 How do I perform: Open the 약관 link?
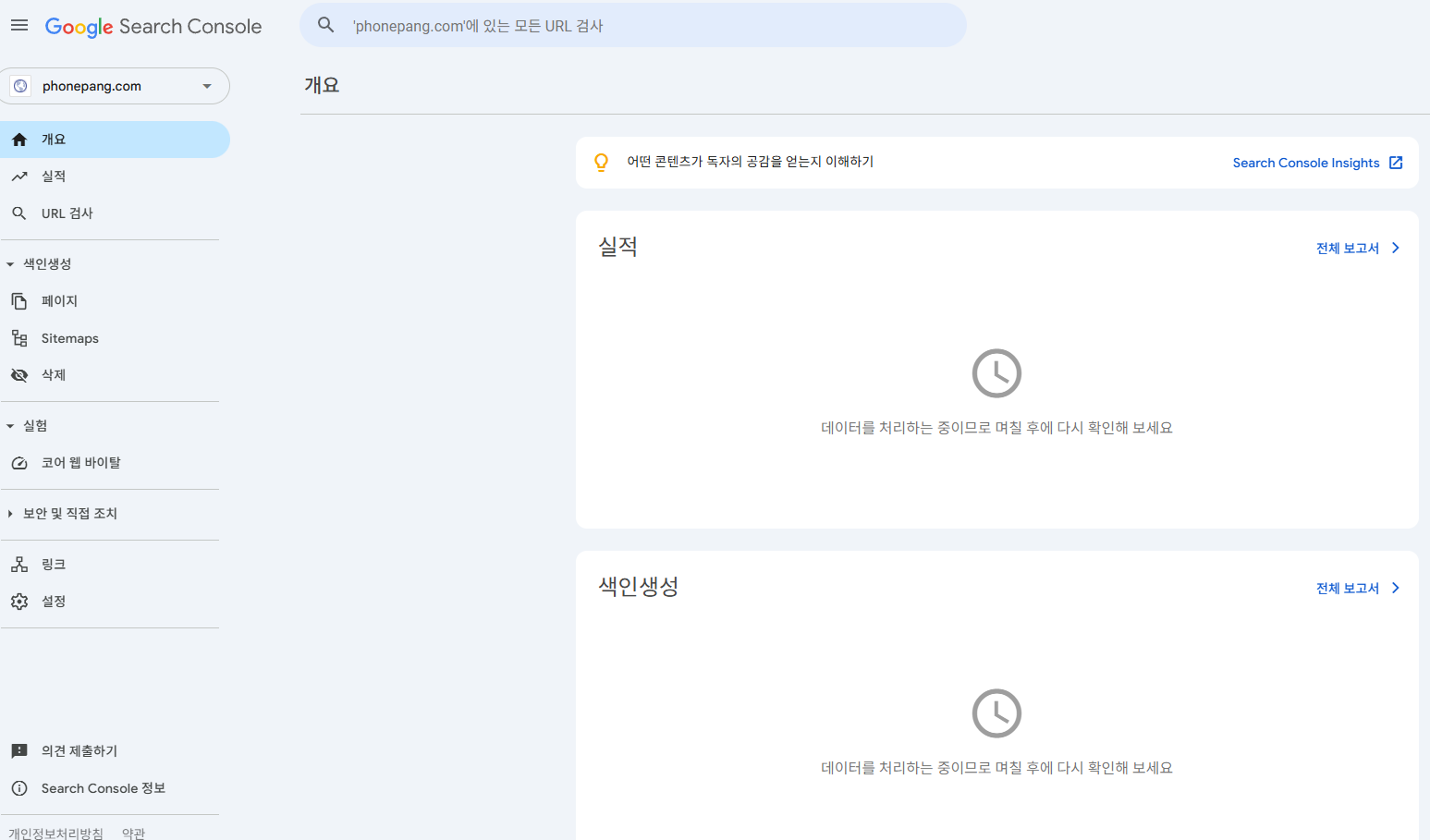[133, 833]
